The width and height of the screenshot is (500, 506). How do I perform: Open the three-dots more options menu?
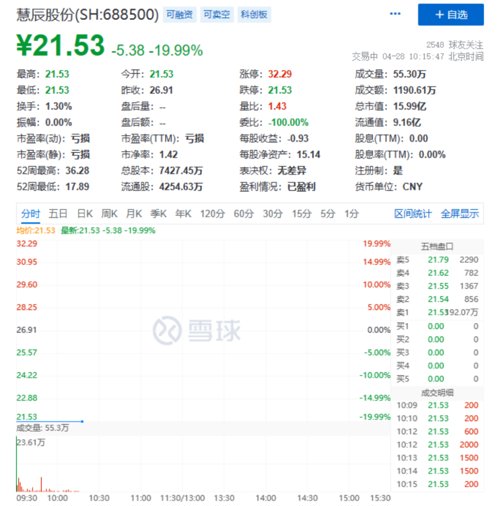(x=395, y=14)
